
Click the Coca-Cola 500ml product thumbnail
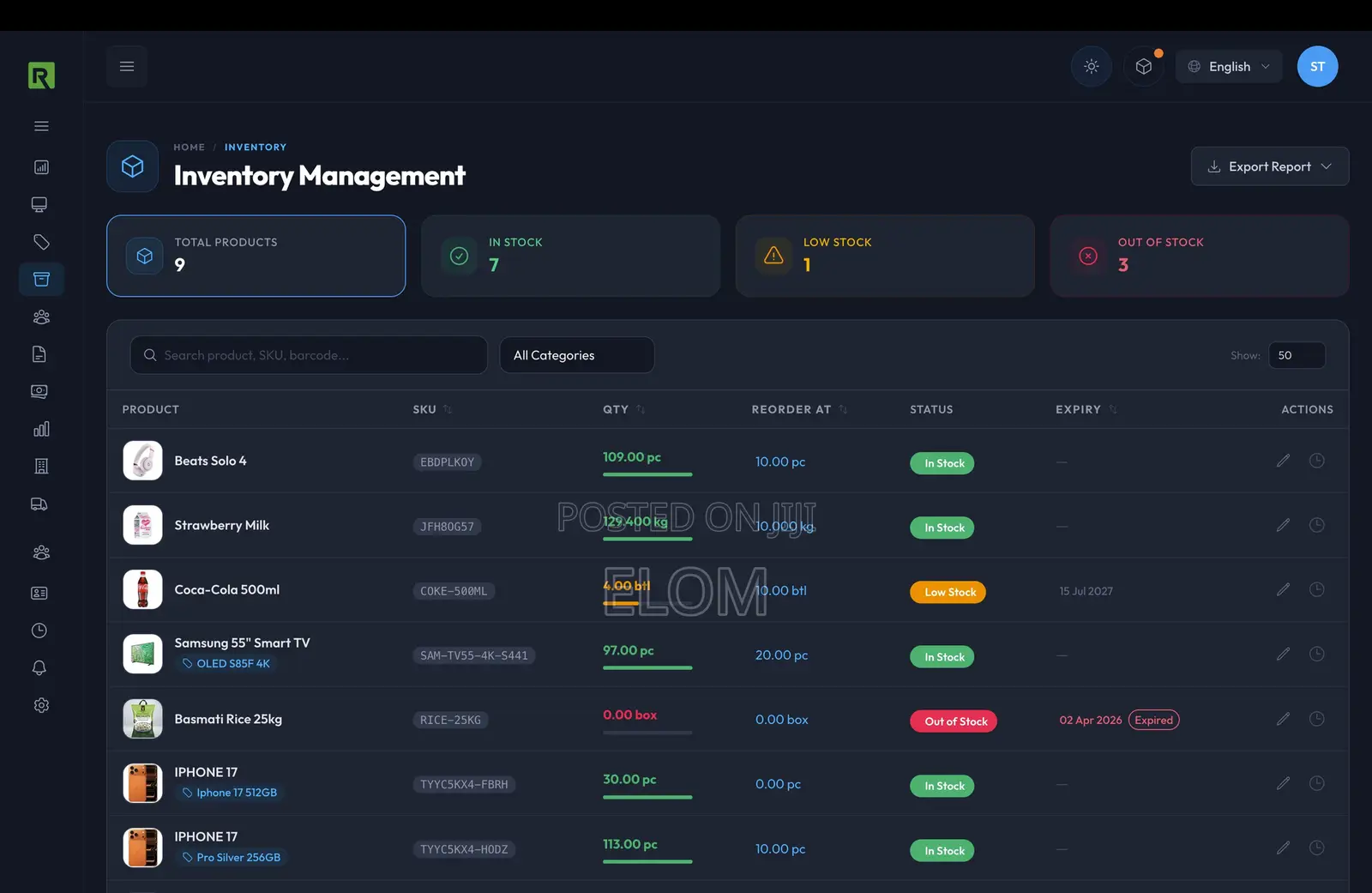click(x=142, y=589)
